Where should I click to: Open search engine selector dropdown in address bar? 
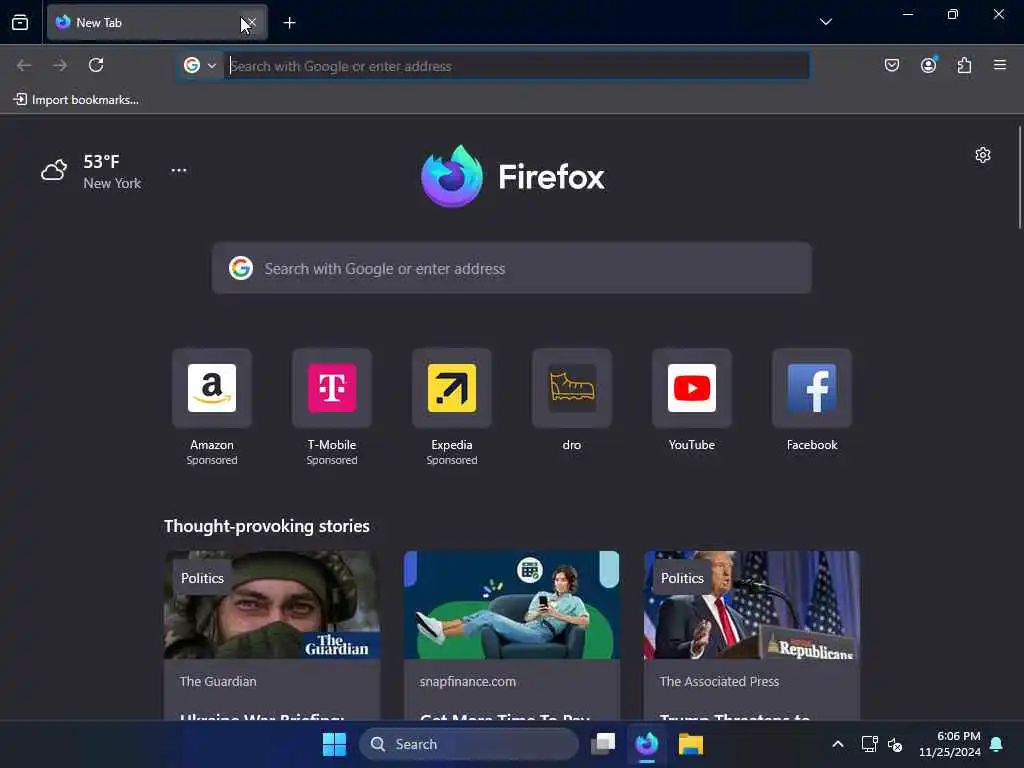[200, 65]
